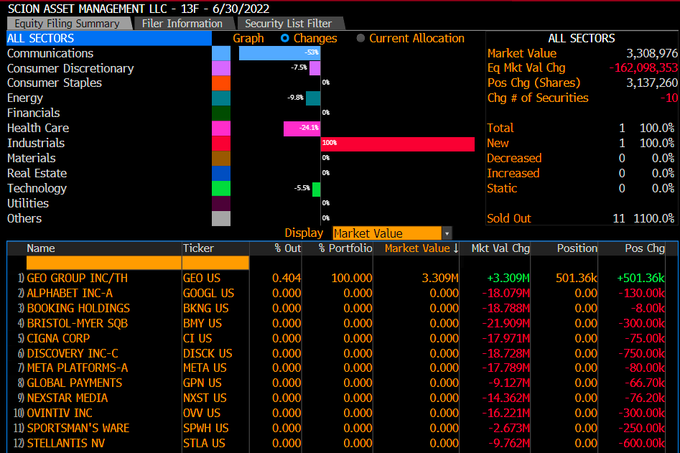Click the Consumer Staples orange swatch

click(x=221, y=83)
